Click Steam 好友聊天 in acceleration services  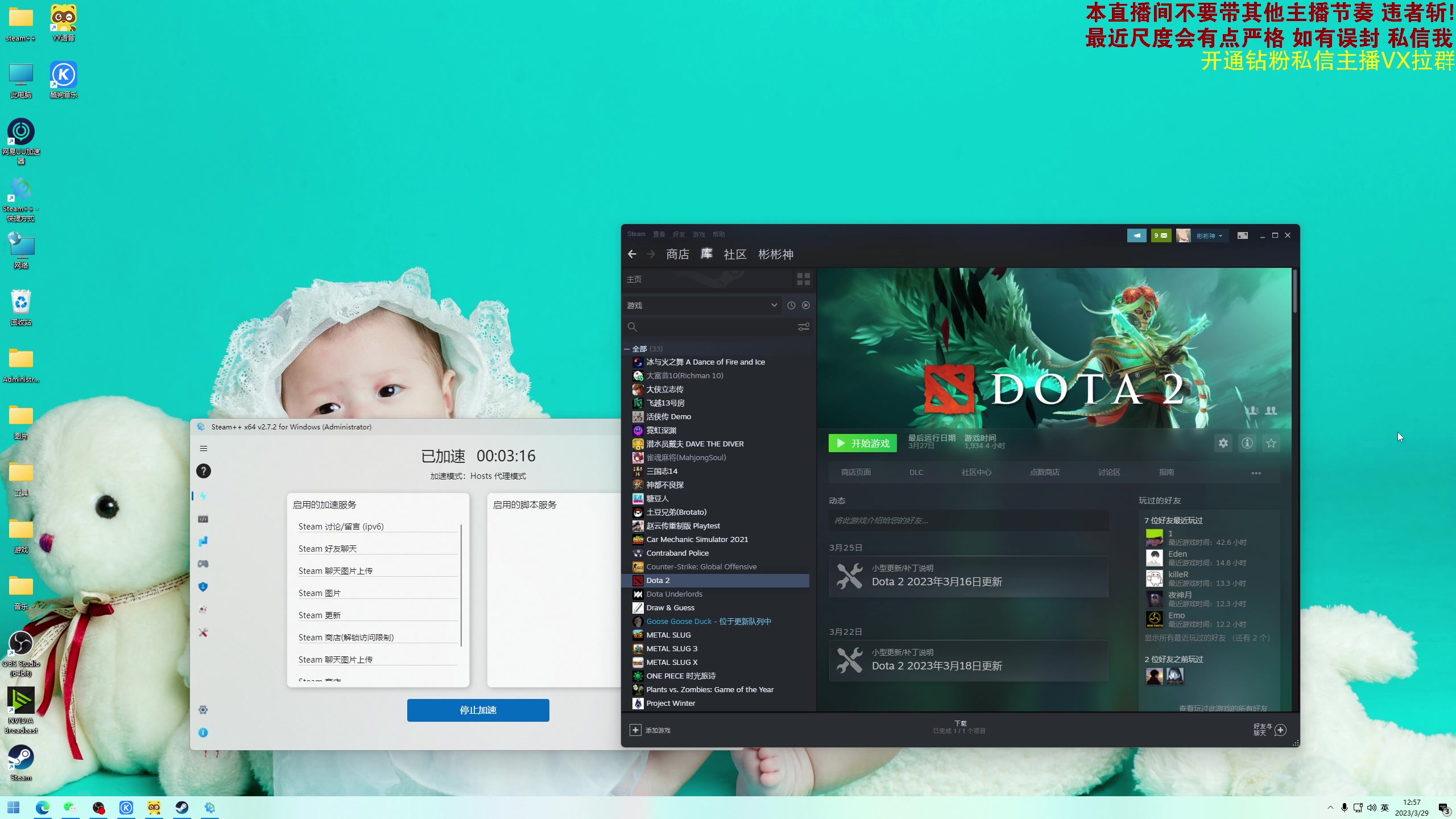click(x=378, y=549)
